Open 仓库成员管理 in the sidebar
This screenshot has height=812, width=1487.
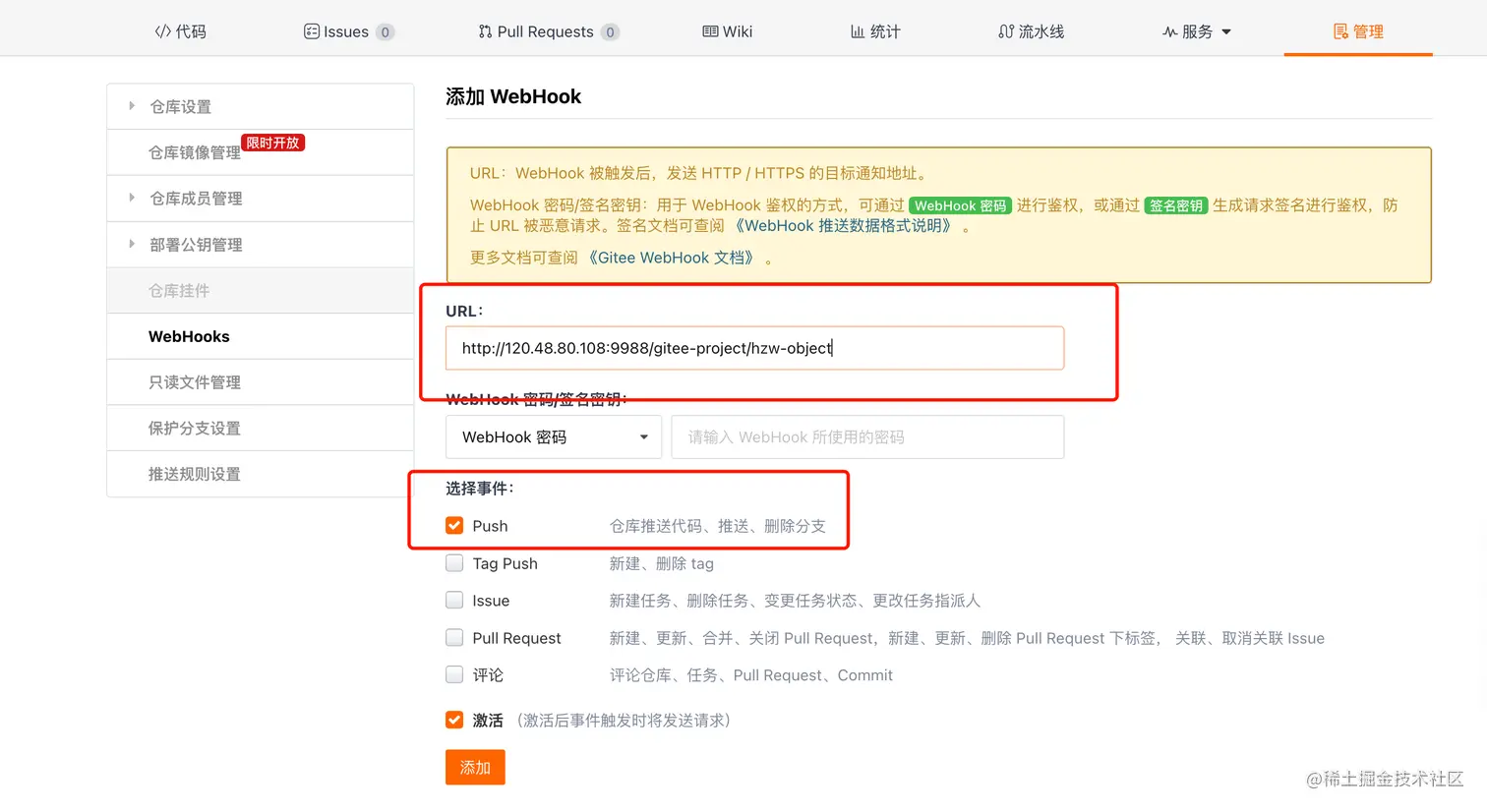click(261, 199)
